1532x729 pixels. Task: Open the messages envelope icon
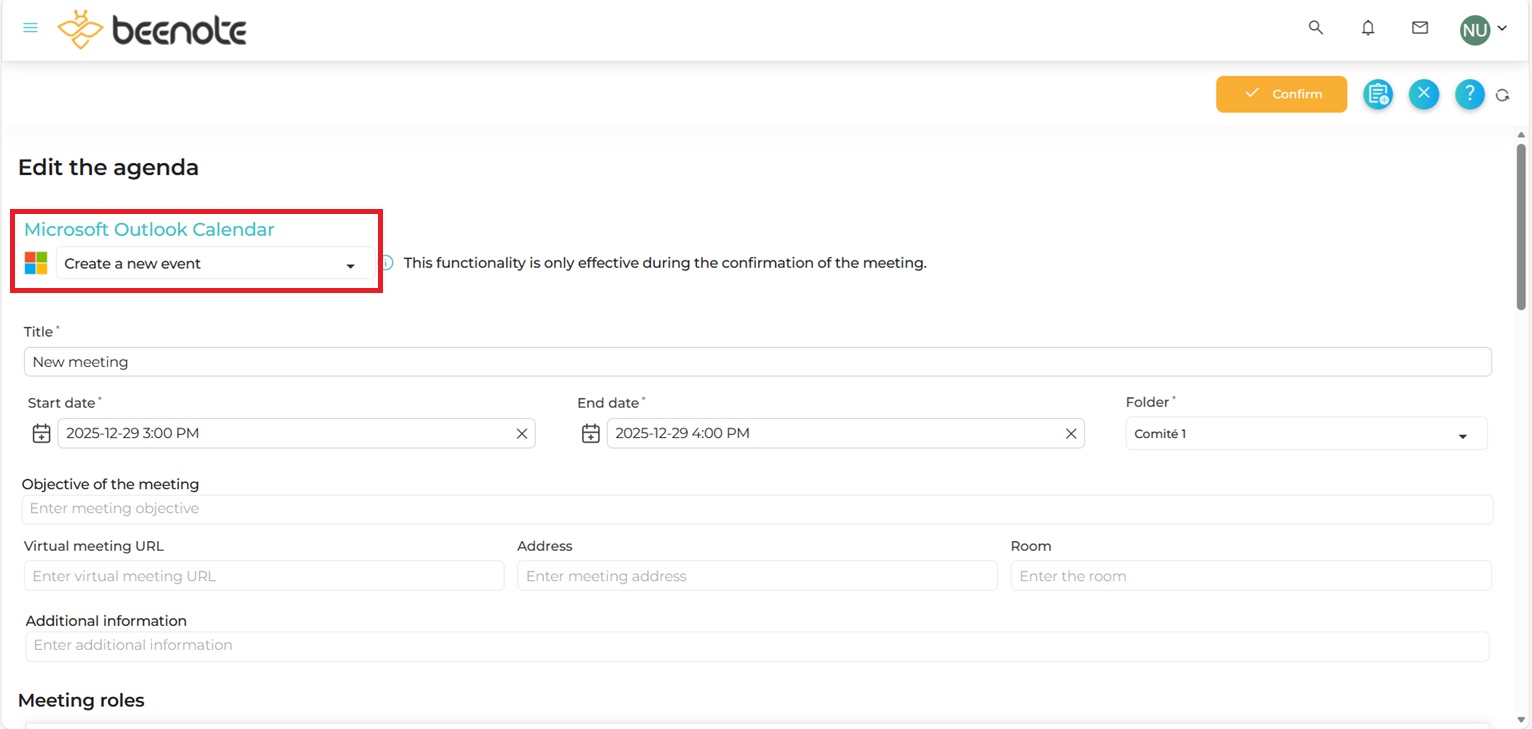tap(1419, 28)
